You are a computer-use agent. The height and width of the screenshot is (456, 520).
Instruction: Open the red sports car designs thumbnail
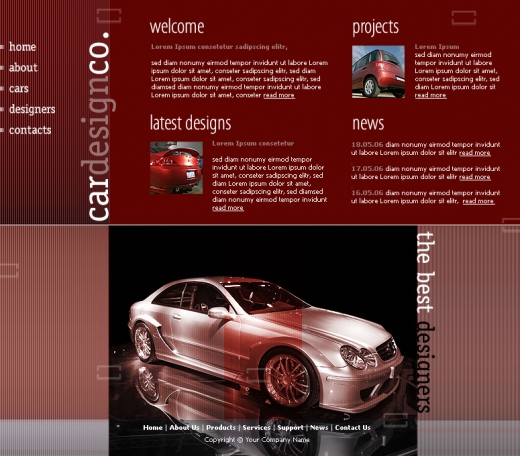pyautogui.click(x=176, y=168)
